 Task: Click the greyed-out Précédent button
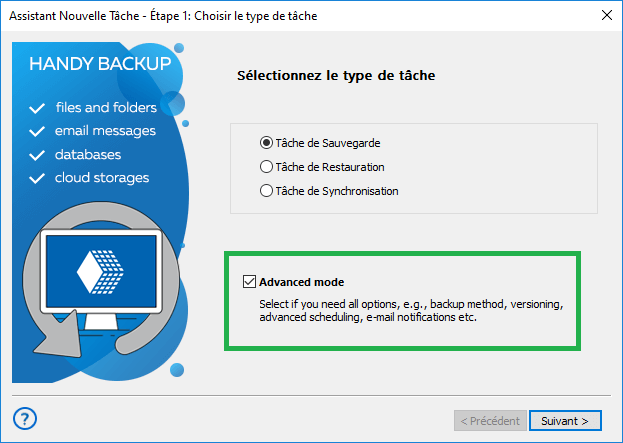pos(487,420)
